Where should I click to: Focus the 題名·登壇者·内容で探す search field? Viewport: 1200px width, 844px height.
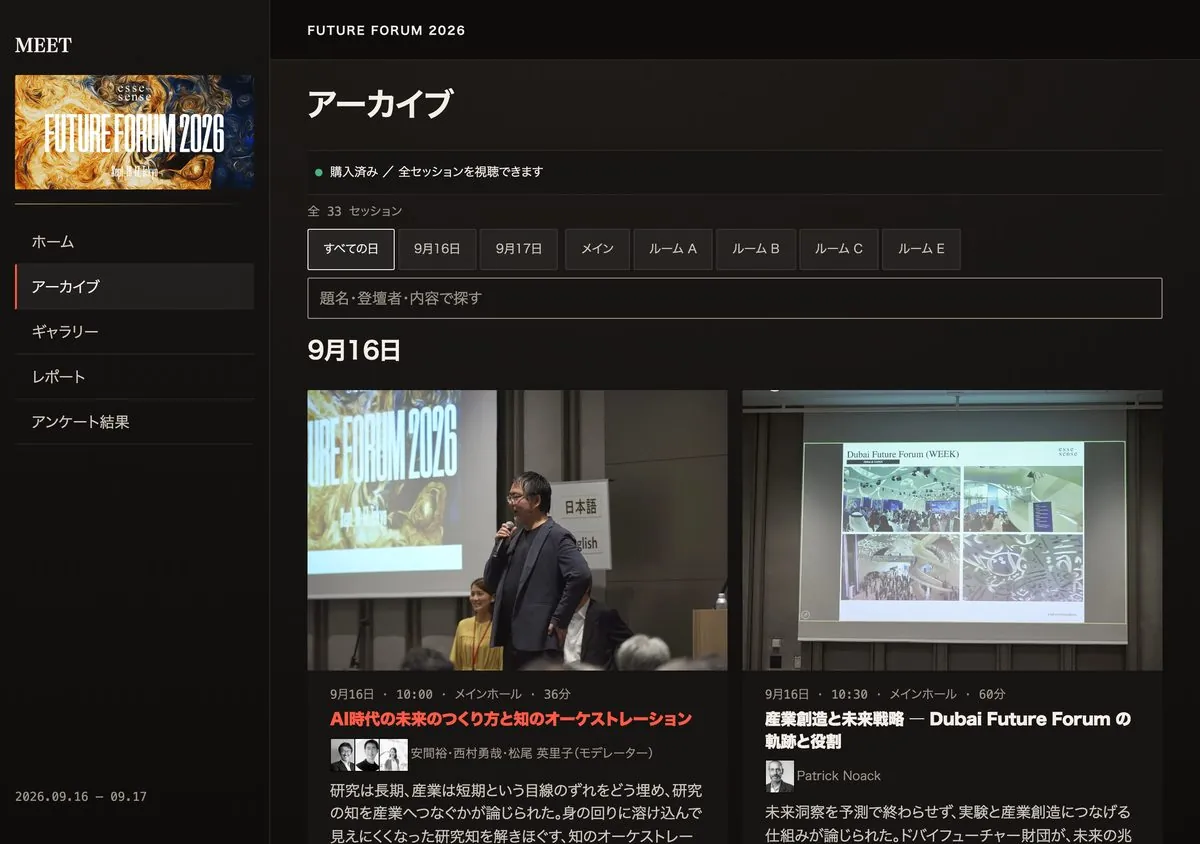click(x=735, y=298)
